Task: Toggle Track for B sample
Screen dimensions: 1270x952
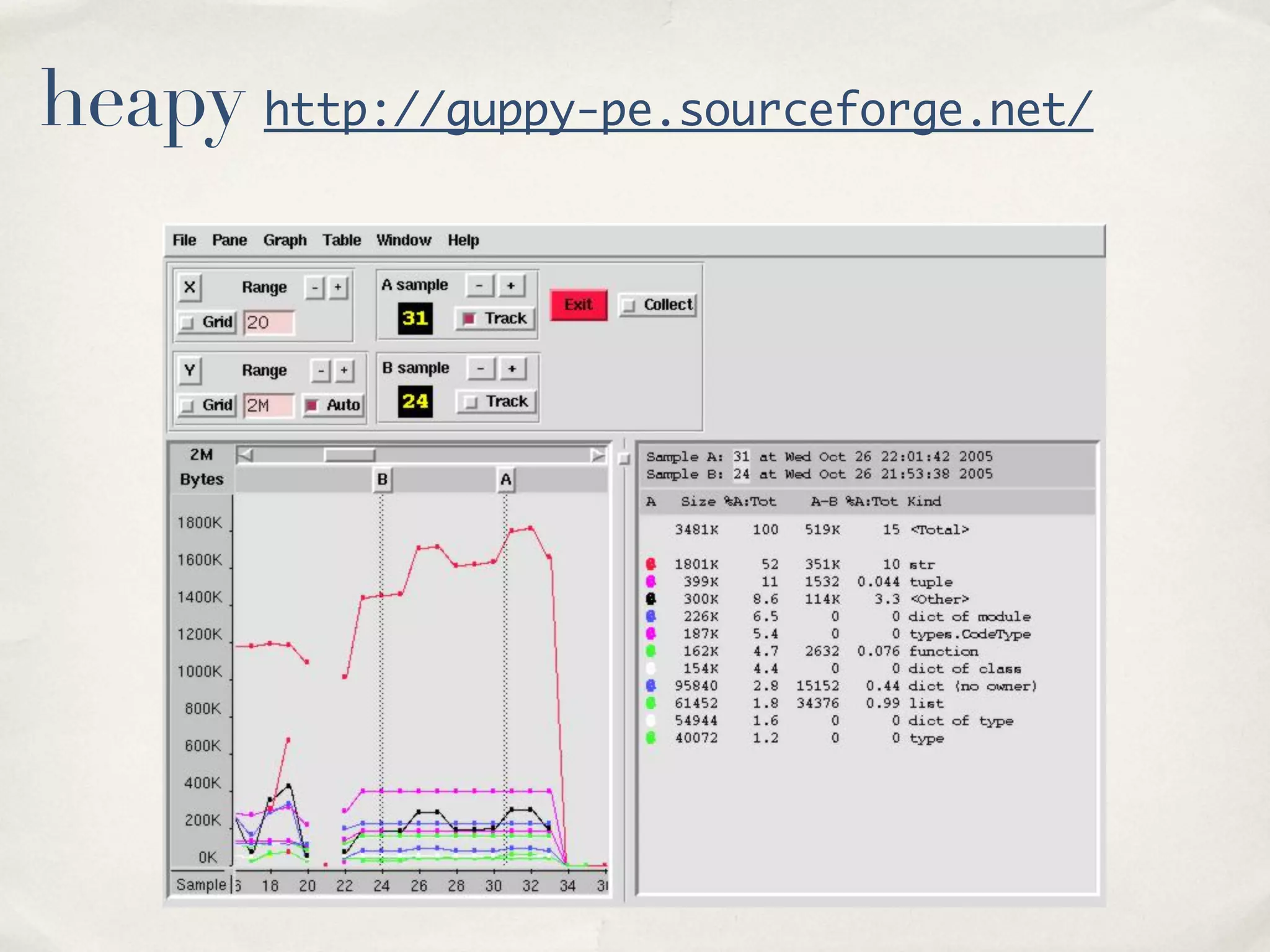Action: tap(496, 401)
